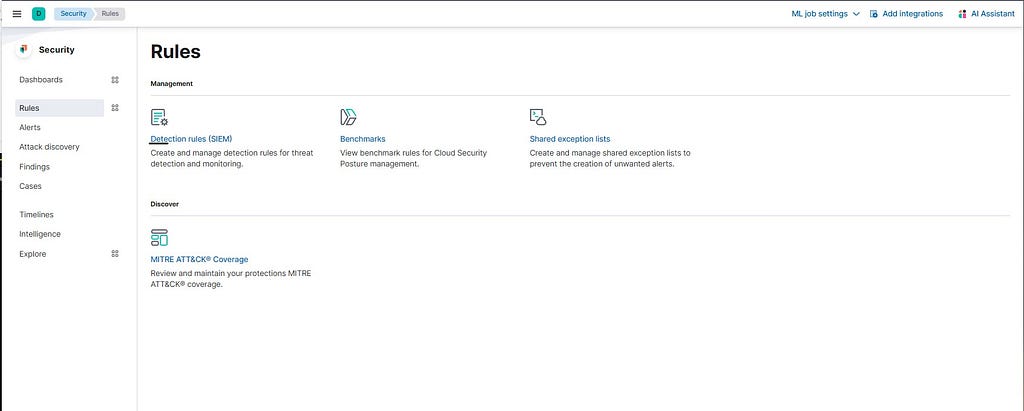
Task: Open Attack discovery in sidebar
Action: (x=50, y=147)
